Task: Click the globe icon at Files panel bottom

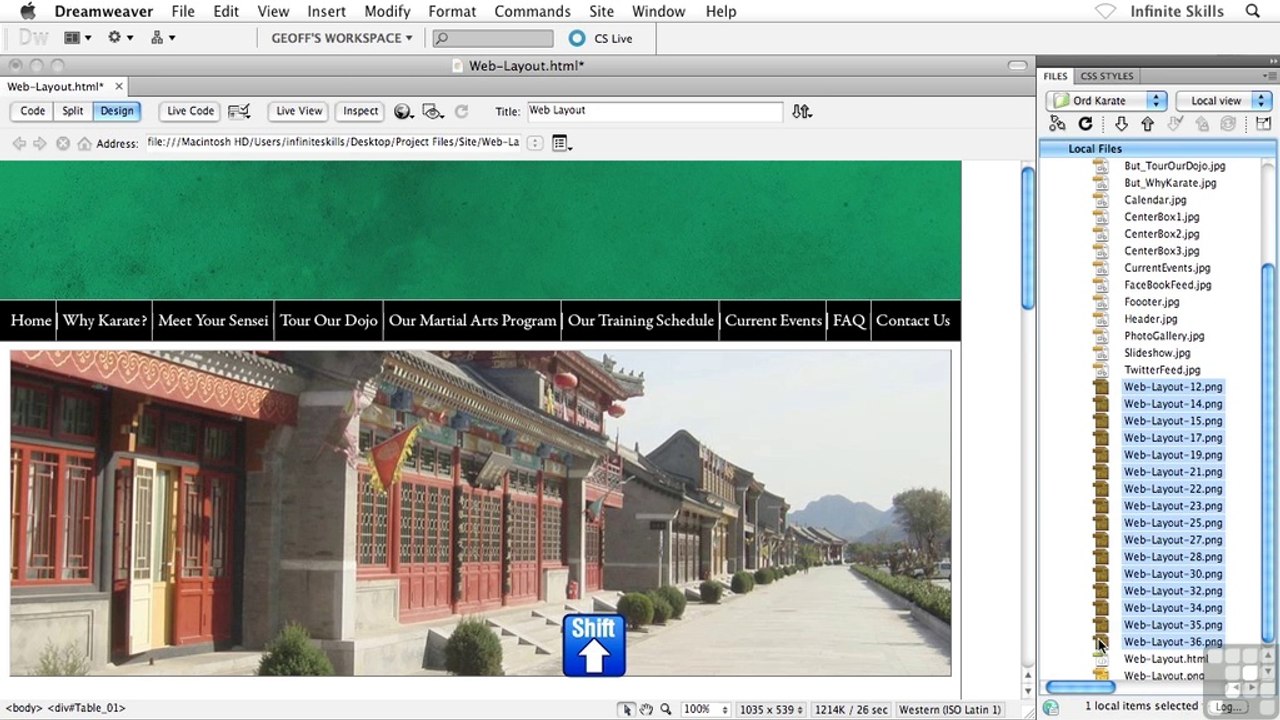Action: [1050, 707]
